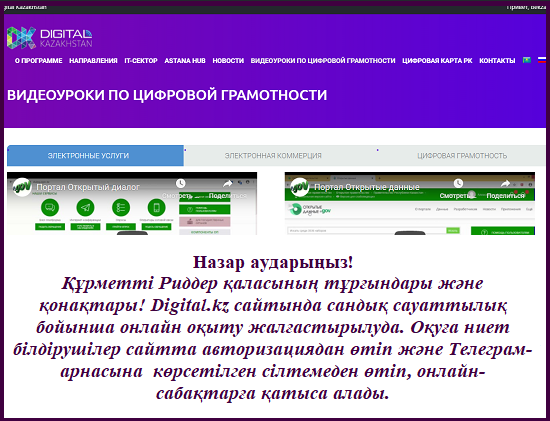Open the Портал Открытый диалог video title

click(88, 187)
